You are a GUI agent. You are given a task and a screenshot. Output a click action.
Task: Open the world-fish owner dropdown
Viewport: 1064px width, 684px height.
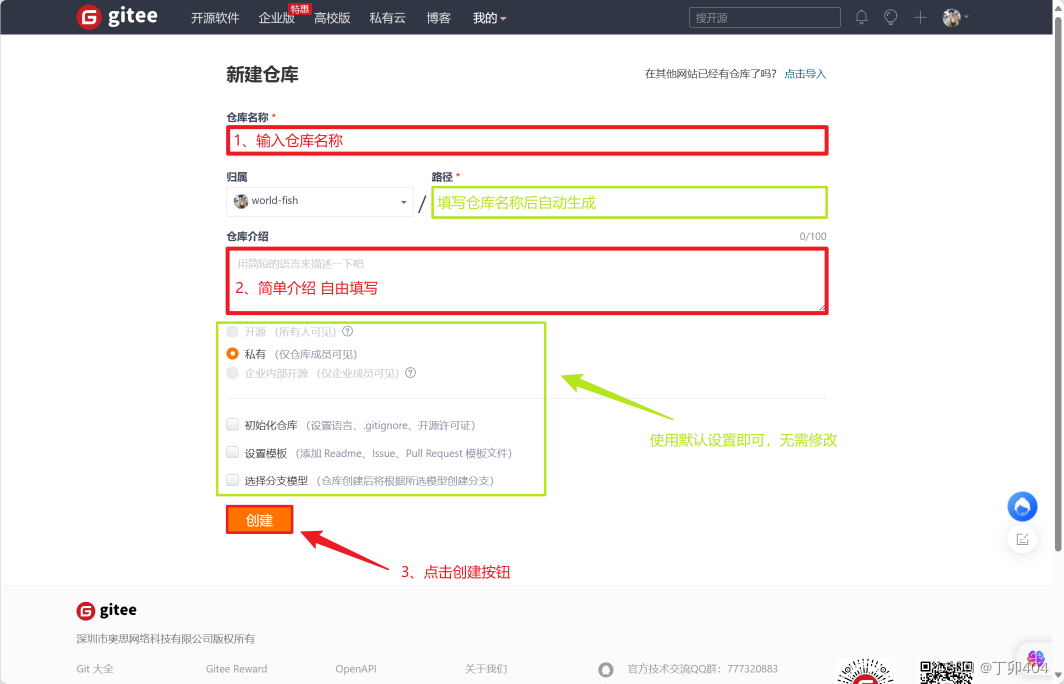[318, 201]
